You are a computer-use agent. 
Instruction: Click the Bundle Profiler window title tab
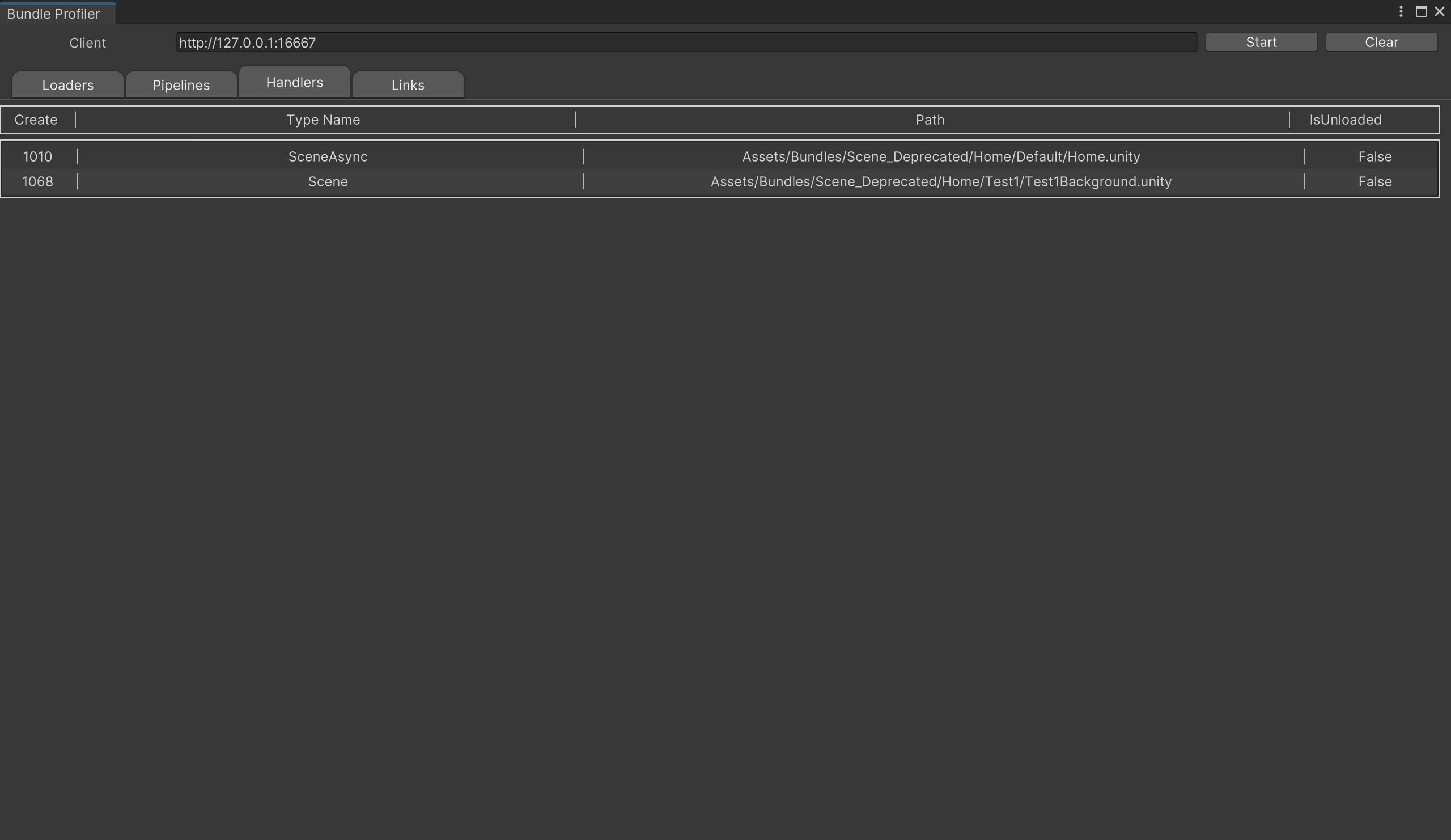click(53, 14)
